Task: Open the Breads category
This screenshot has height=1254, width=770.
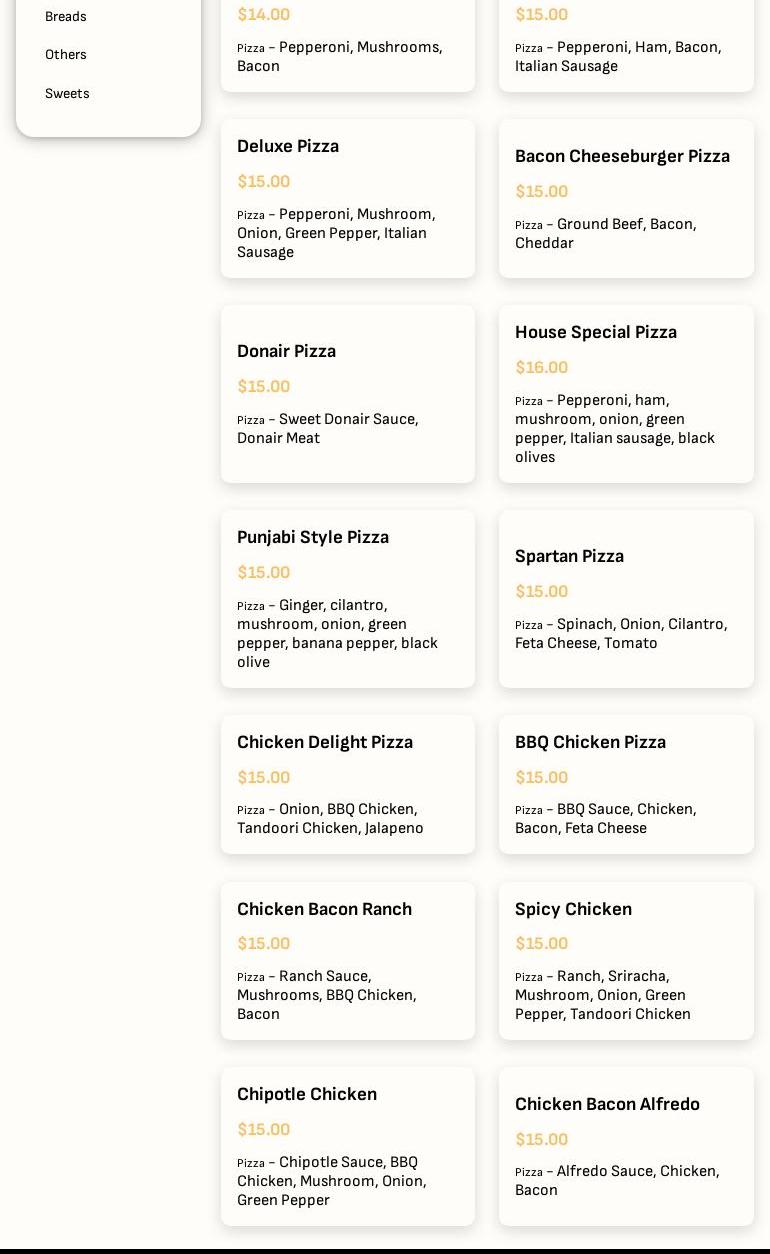Action: tap(65, 17)
